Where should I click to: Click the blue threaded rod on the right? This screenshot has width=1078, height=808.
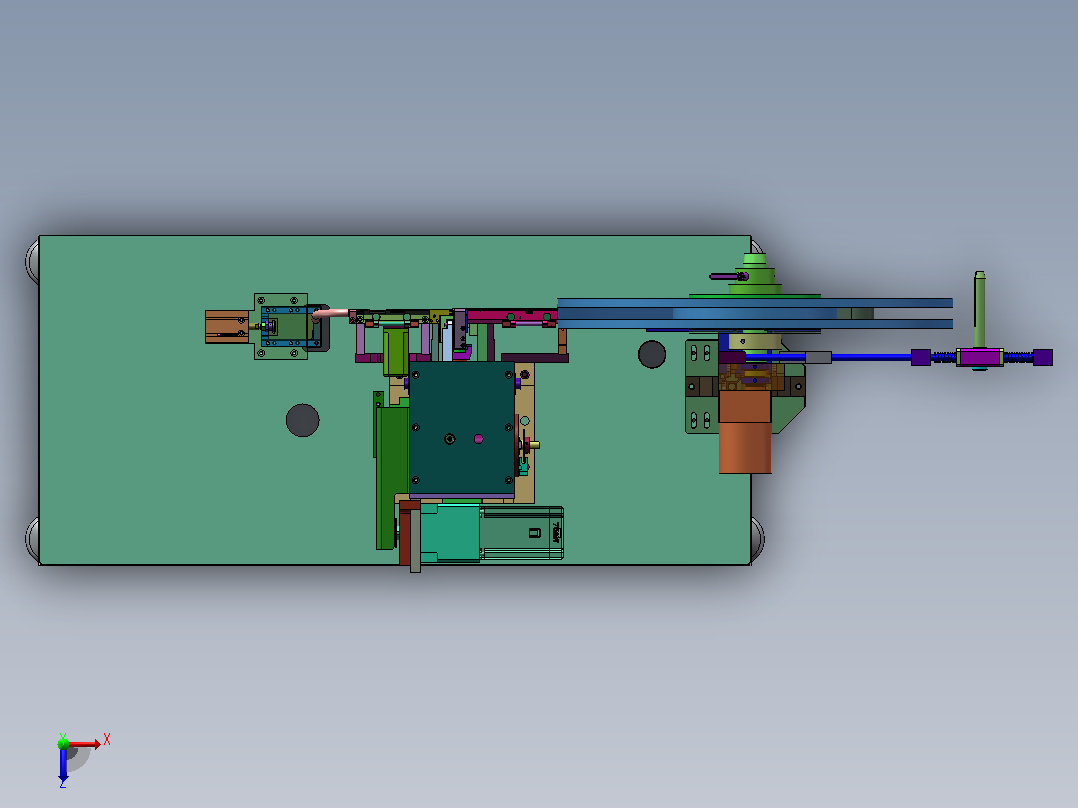point(872,357)
